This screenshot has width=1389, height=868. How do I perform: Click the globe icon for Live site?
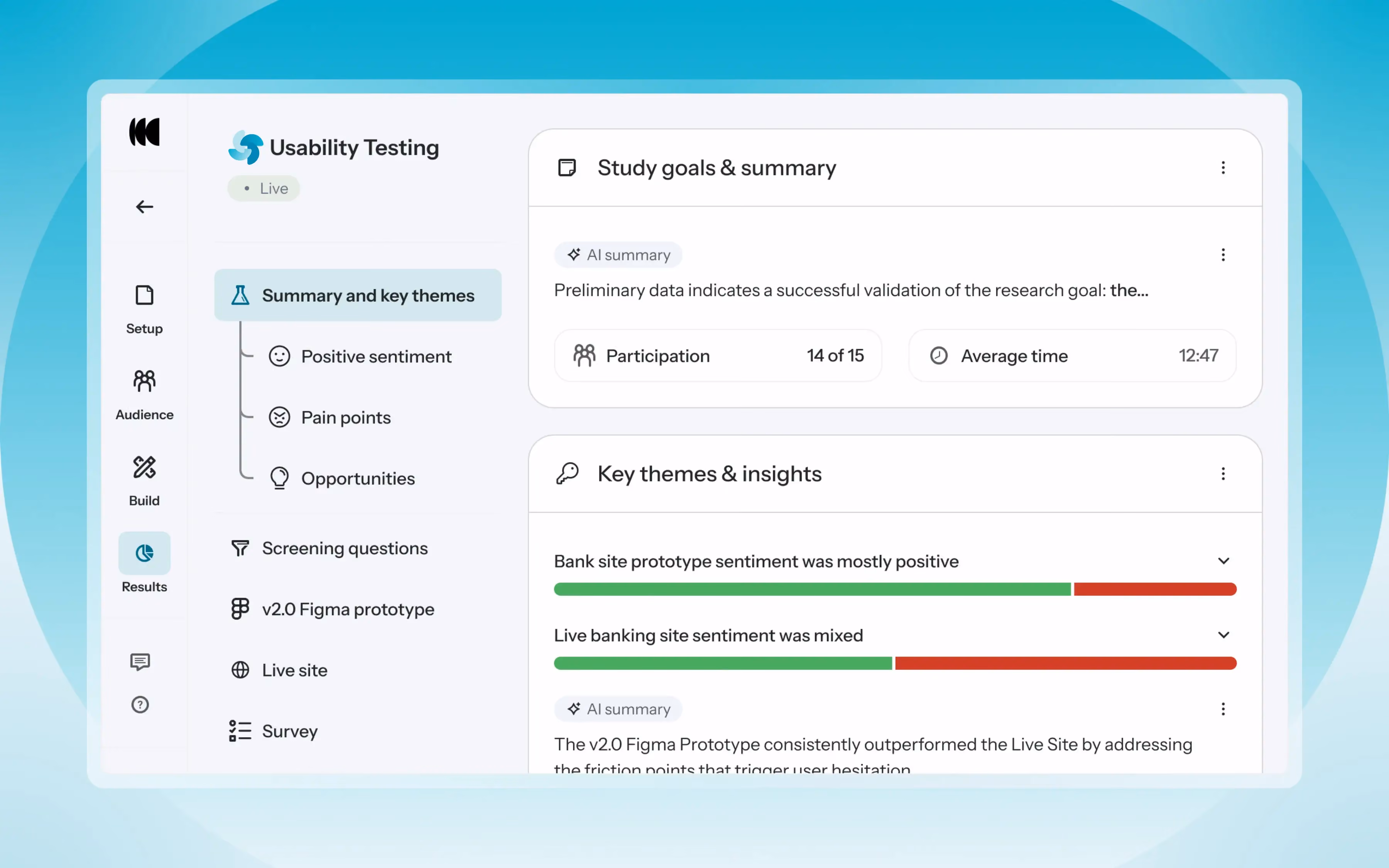pos(240,670)
